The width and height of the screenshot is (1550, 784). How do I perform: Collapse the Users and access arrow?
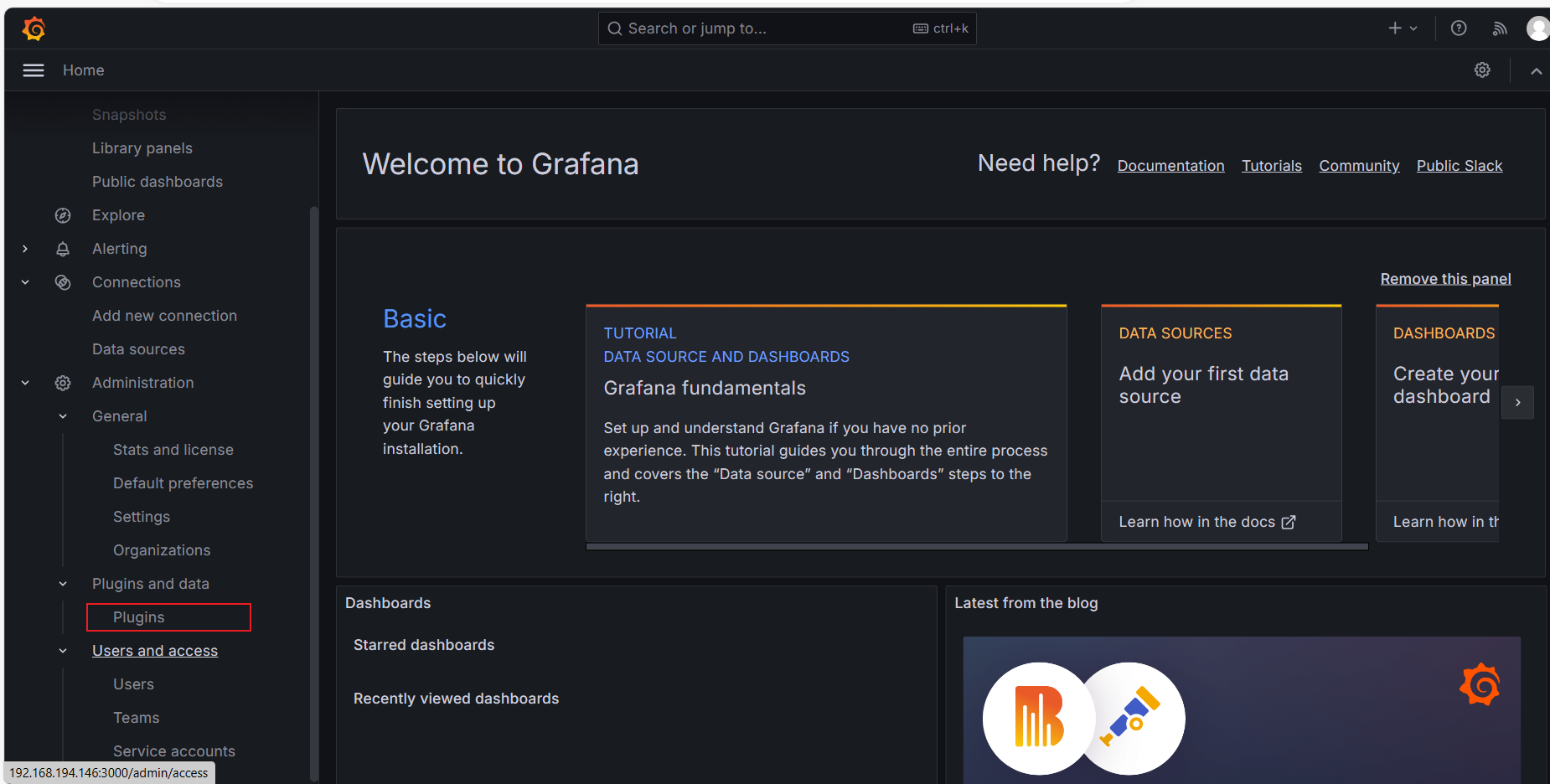[x=63, y=651]
